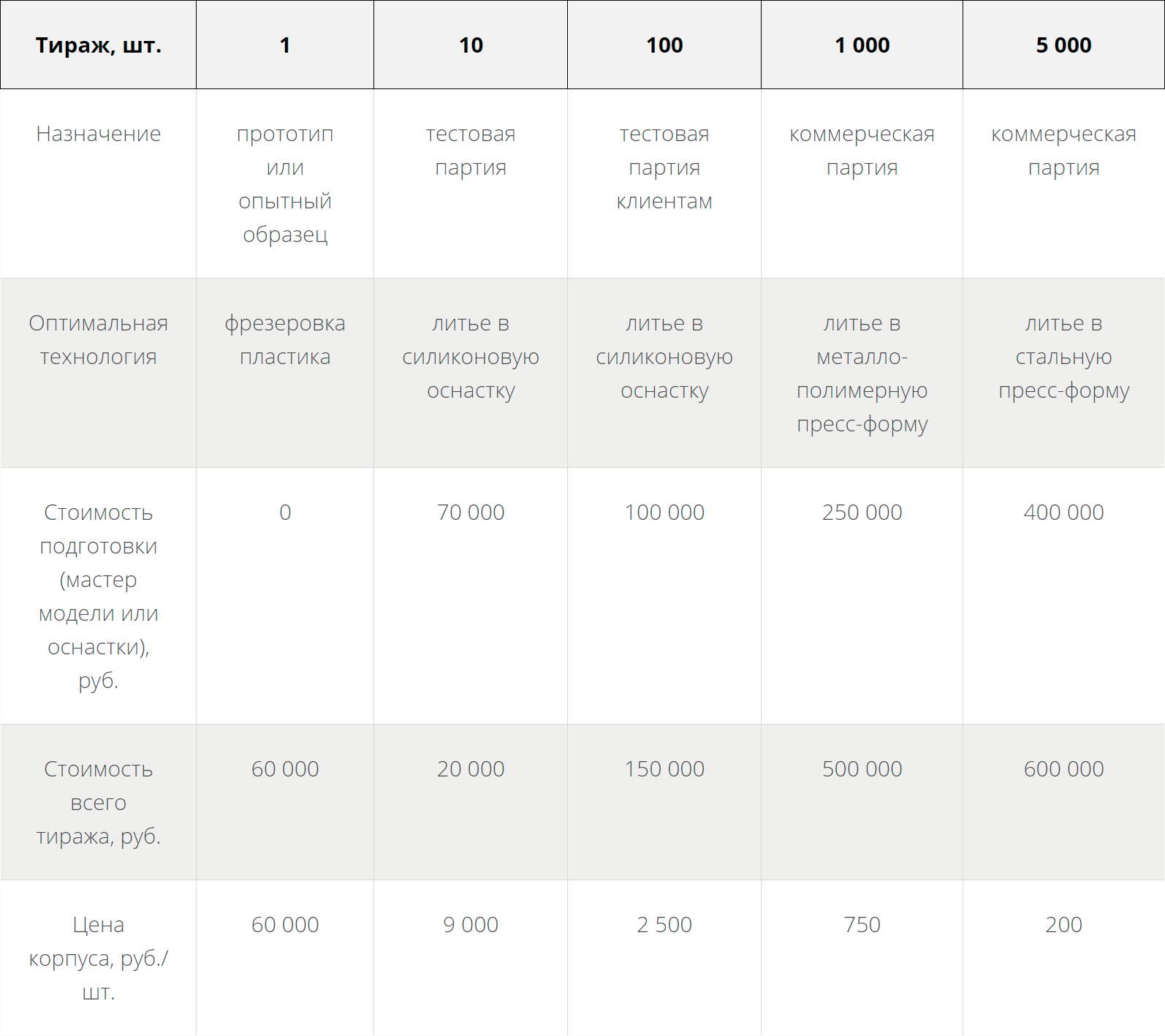Select the "1 000" column header
1165x1036 pixels.
click(862, 45)
